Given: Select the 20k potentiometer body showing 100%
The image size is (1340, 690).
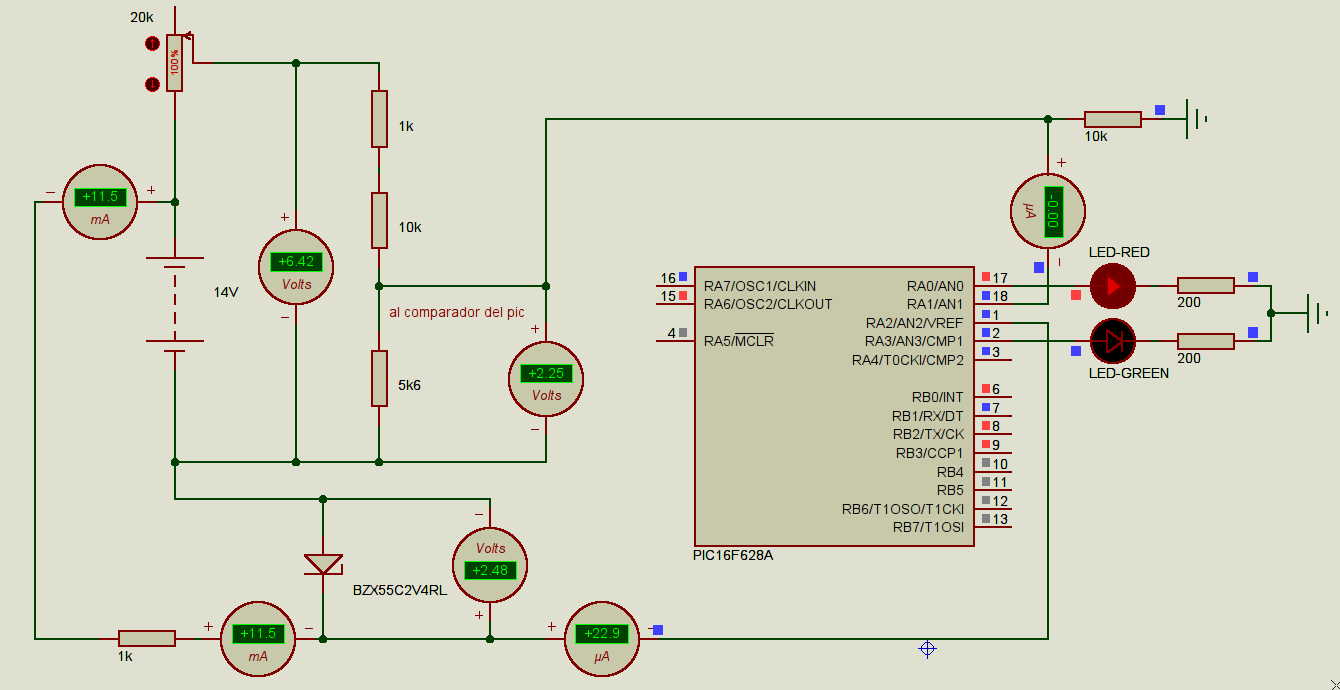Looking at the screenshot, I should [x=175, y=63].
